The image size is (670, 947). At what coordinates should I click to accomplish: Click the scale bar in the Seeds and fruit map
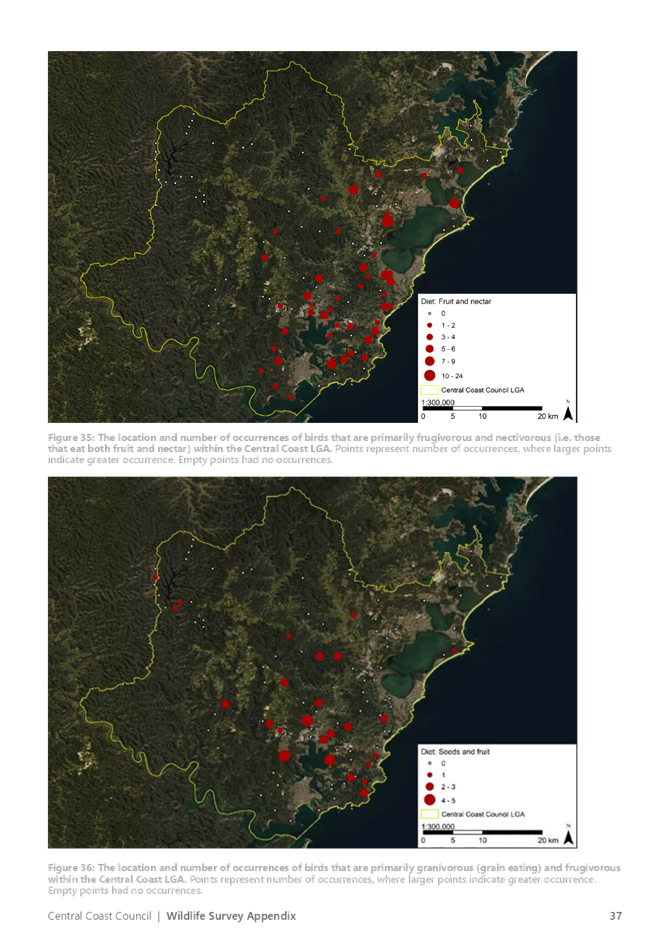(x=482, y=833)
